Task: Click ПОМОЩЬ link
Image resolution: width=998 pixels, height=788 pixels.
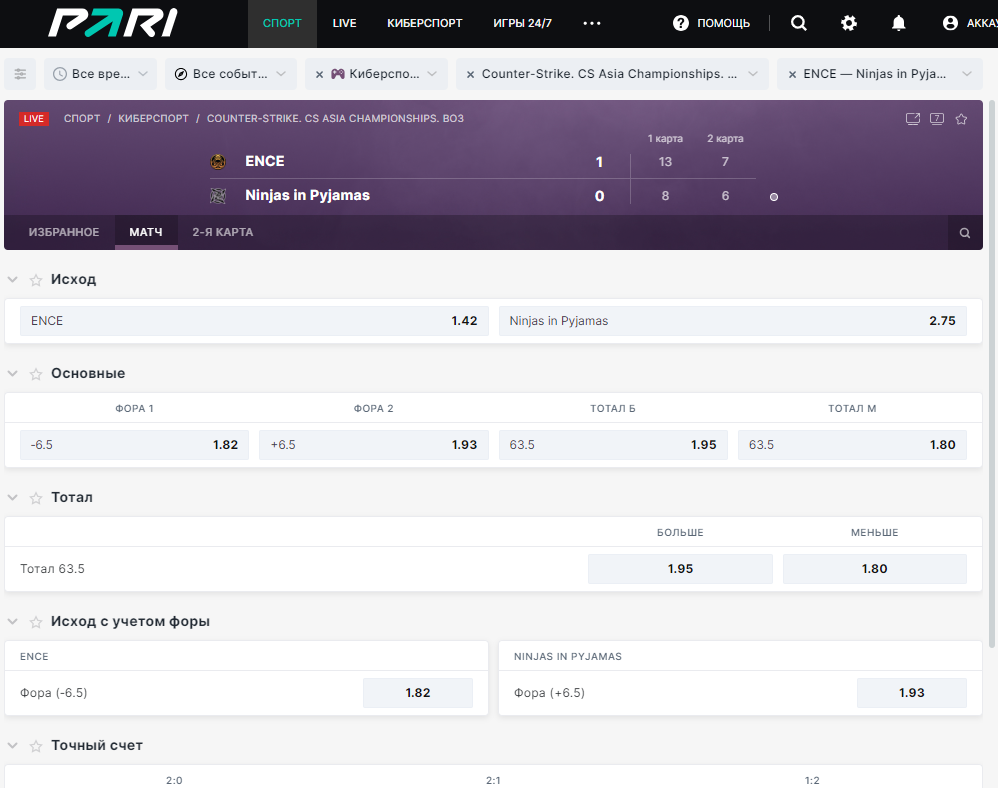Action: (x=723, y=24)
